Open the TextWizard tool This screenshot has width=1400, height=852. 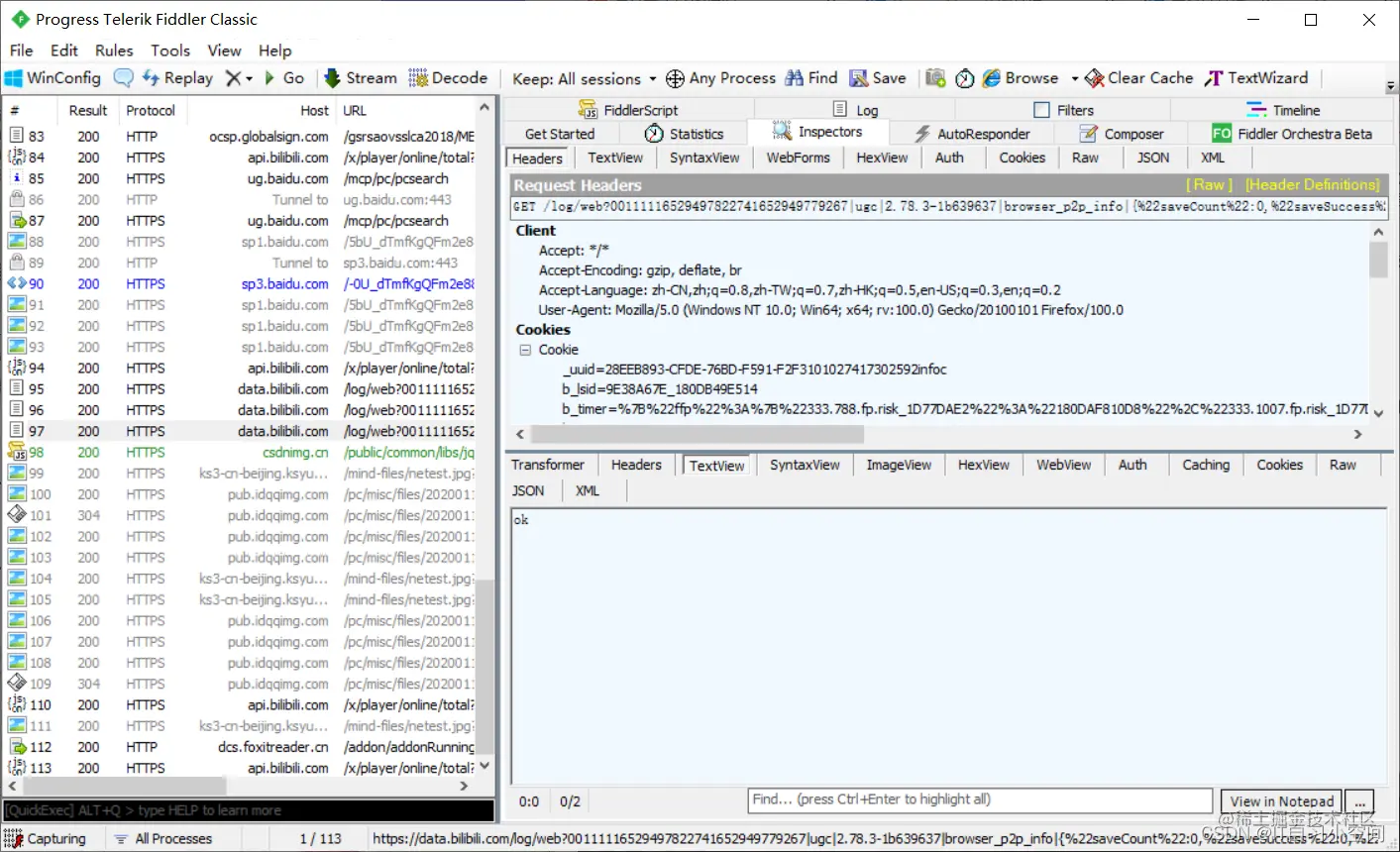[1256, 78]
